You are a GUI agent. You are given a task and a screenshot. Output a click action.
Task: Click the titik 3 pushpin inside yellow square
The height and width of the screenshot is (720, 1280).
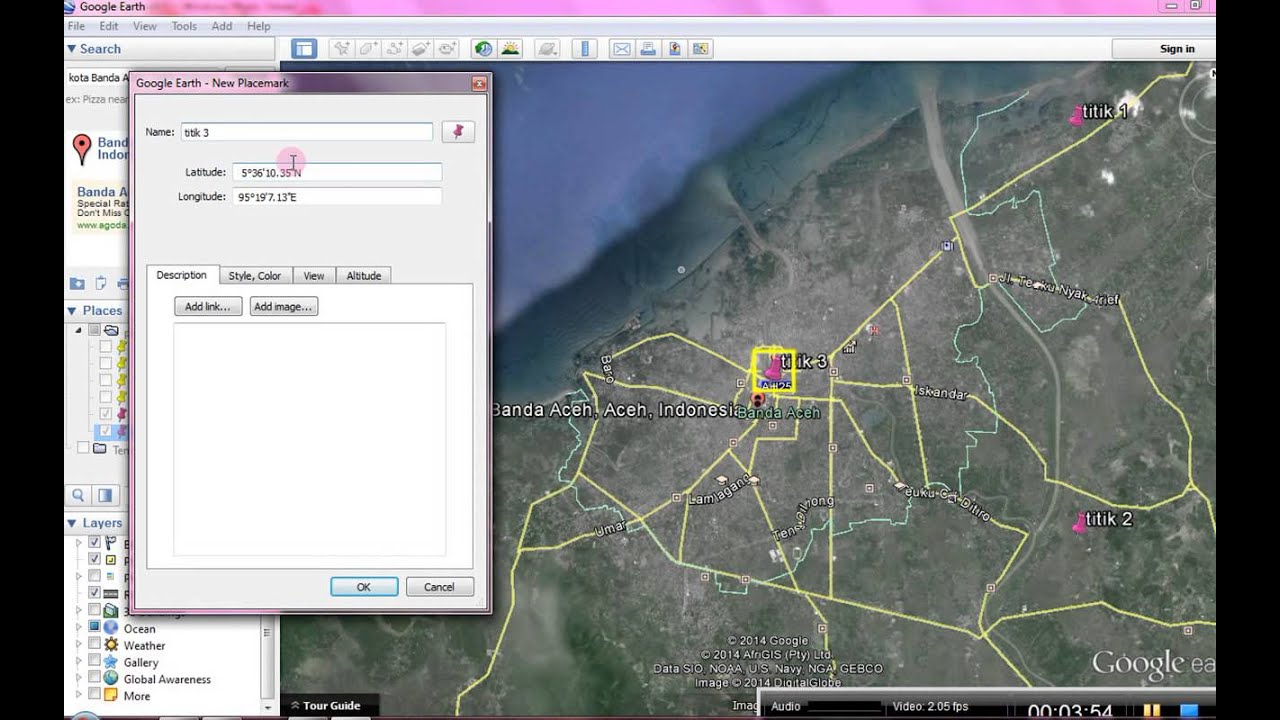[773, 367]
